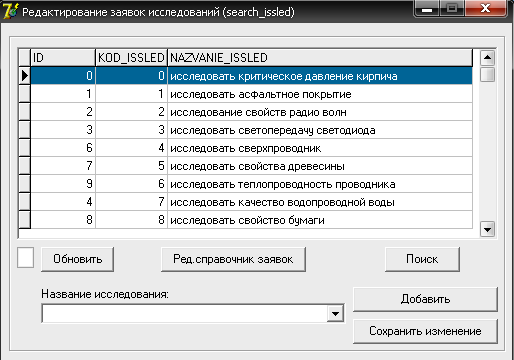Click the application icon in title bar

point(10,11)
